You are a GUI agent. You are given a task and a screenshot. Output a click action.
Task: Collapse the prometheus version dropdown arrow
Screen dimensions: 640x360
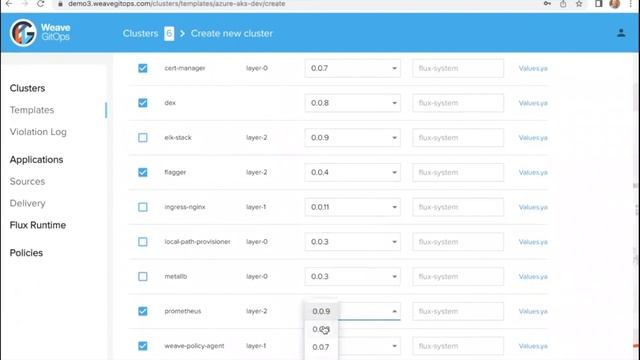tap(394, 311)
